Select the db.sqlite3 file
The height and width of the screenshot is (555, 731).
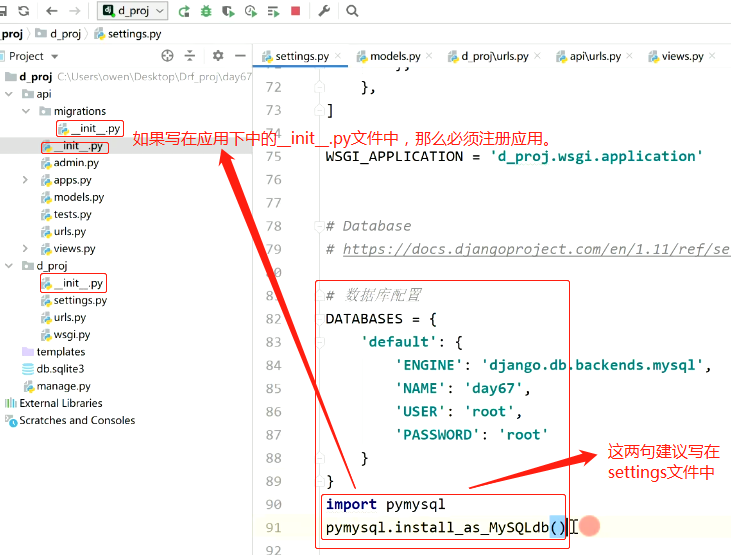click(x=53, y=369)
